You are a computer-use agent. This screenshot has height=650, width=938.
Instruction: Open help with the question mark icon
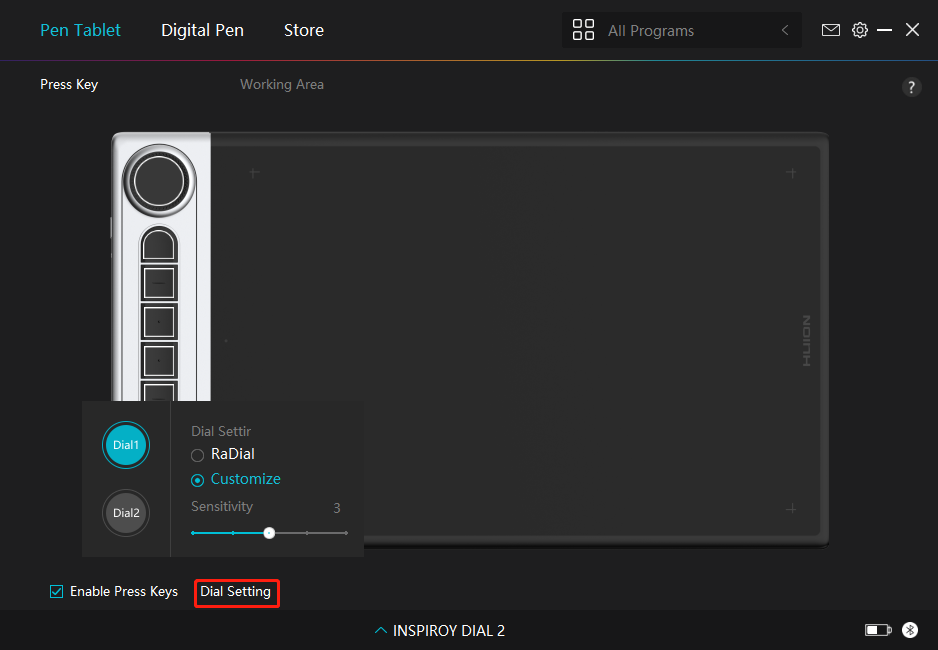click(911, 87)
